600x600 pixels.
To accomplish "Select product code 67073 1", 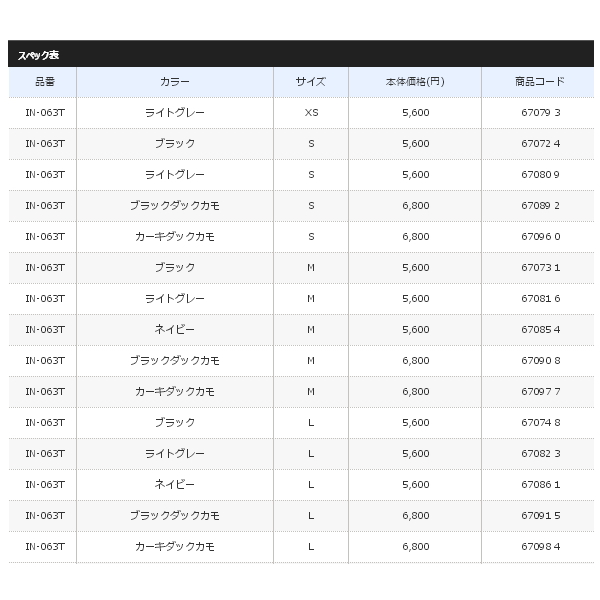I will [x=541, y=267].
